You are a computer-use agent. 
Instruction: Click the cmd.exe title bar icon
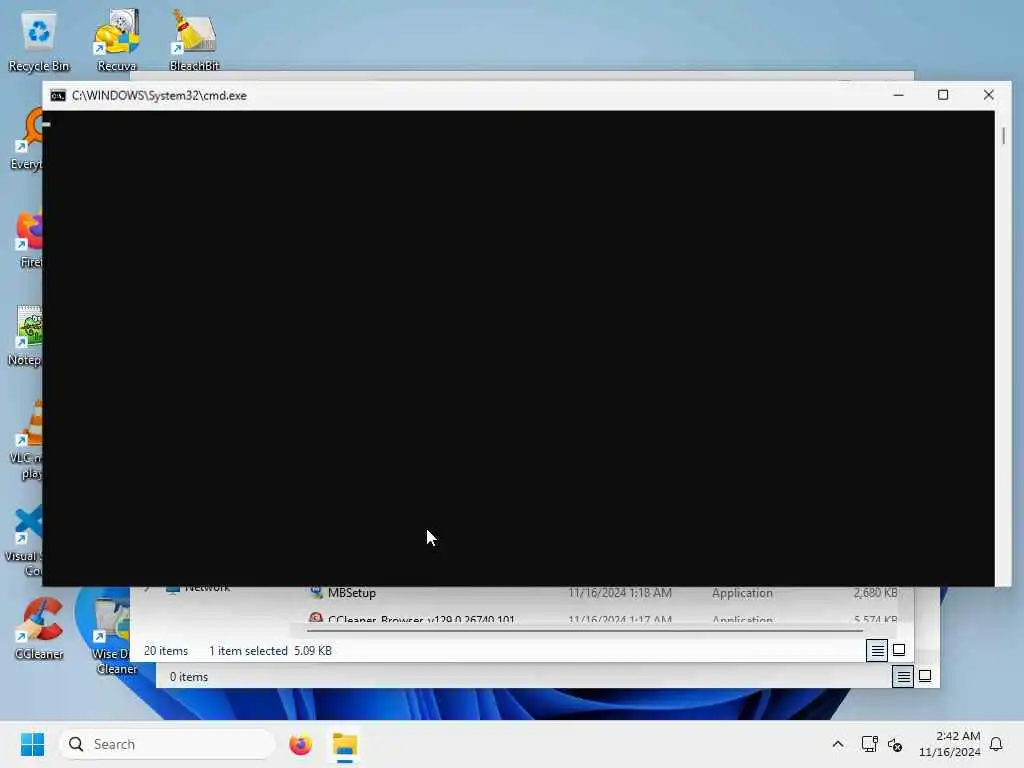coord(58,95)
